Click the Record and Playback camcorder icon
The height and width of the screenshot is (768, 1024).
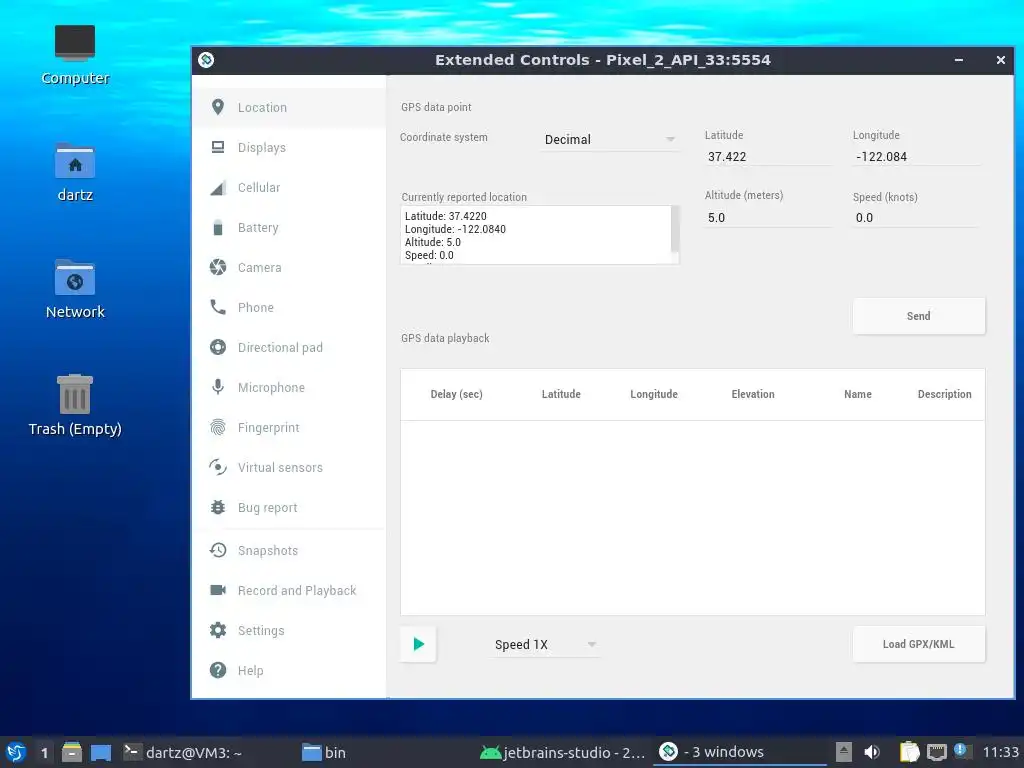pyautogui.click(x=218, y=590)
